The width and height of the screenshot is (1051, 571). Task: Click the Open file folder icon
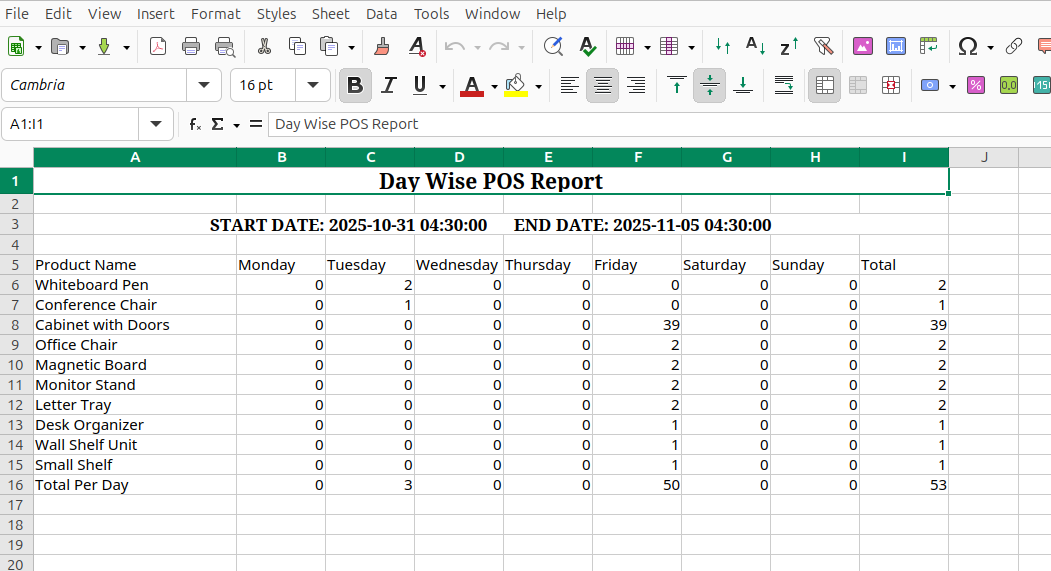point(60,47)
